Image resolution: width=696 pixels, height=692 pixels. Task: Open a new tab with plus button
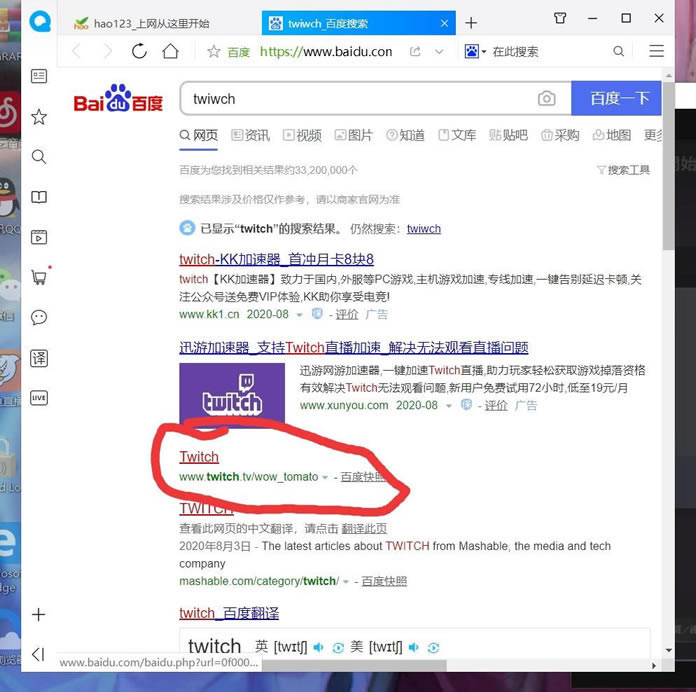471,23
